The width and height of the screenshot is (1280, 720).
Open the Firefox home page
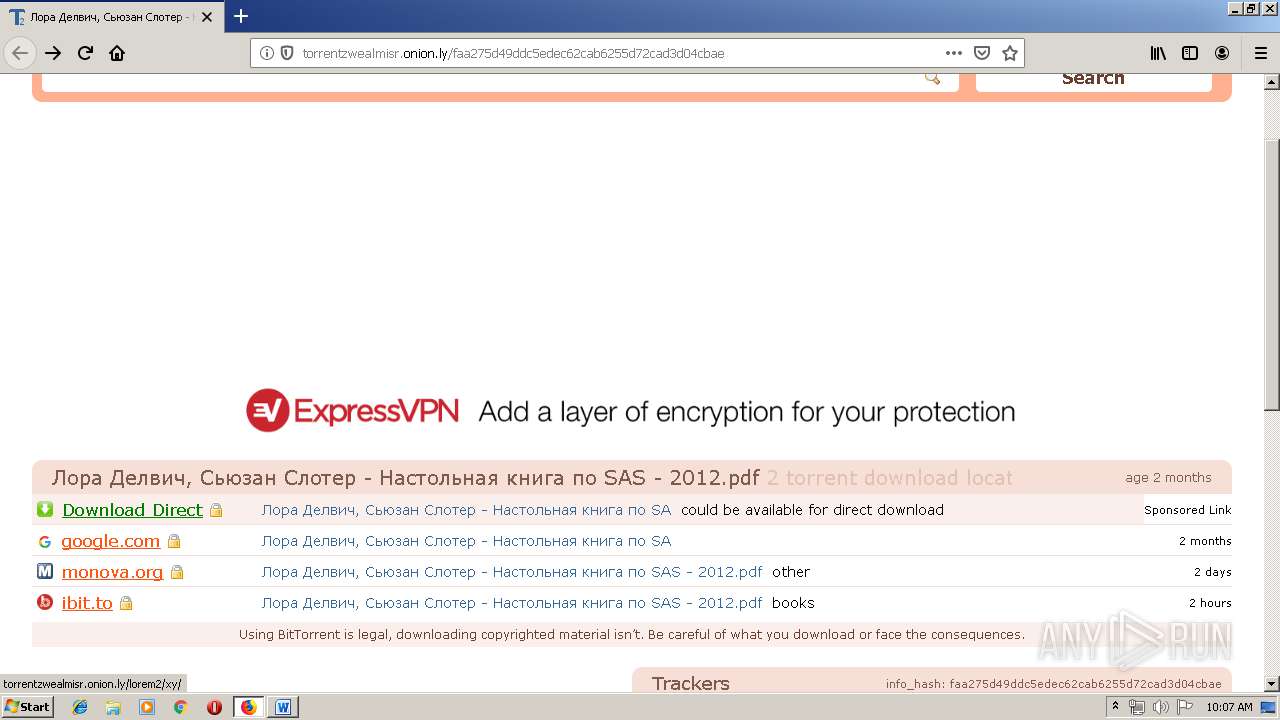coord(117,53)
